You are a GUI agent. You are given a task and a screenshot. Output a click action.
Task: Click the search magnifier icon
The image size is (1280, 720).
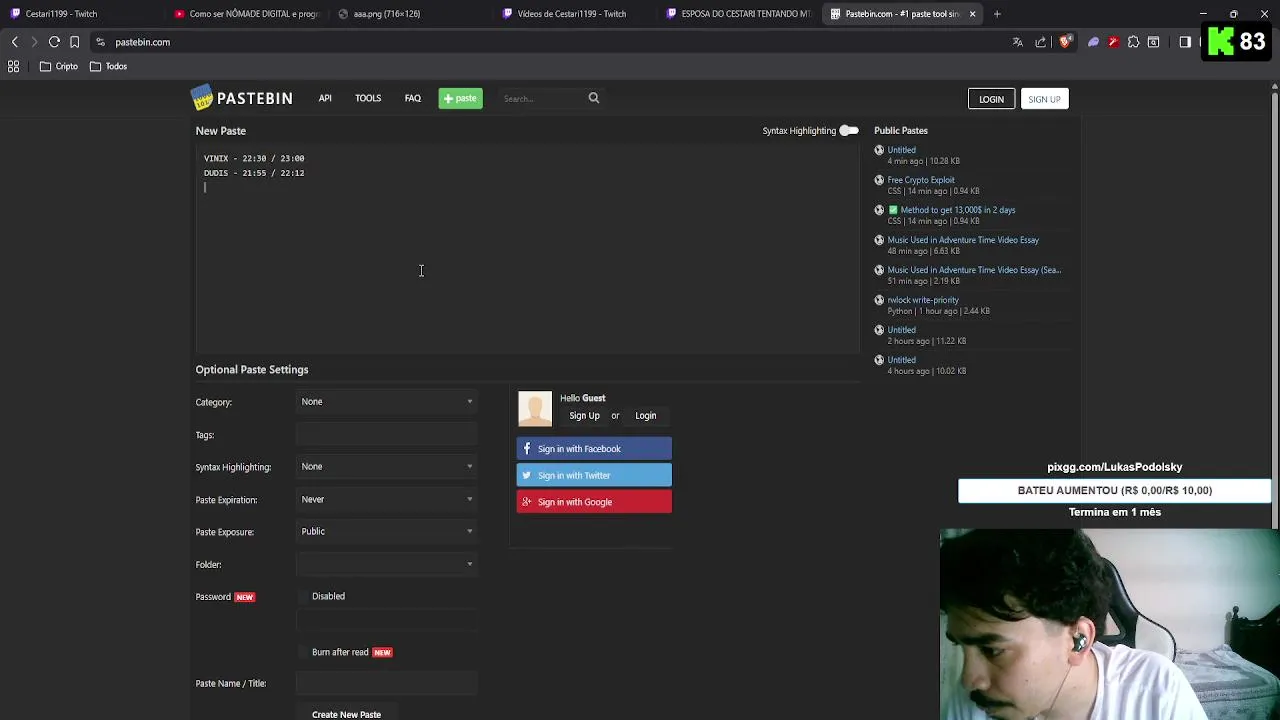[x=594, y=98]
